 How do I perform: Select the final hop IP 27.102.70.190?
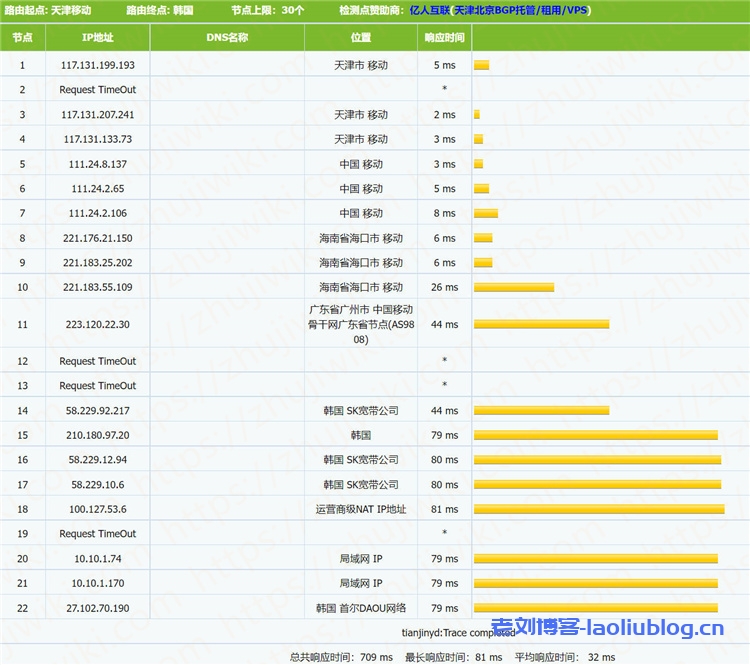point(97,608)
